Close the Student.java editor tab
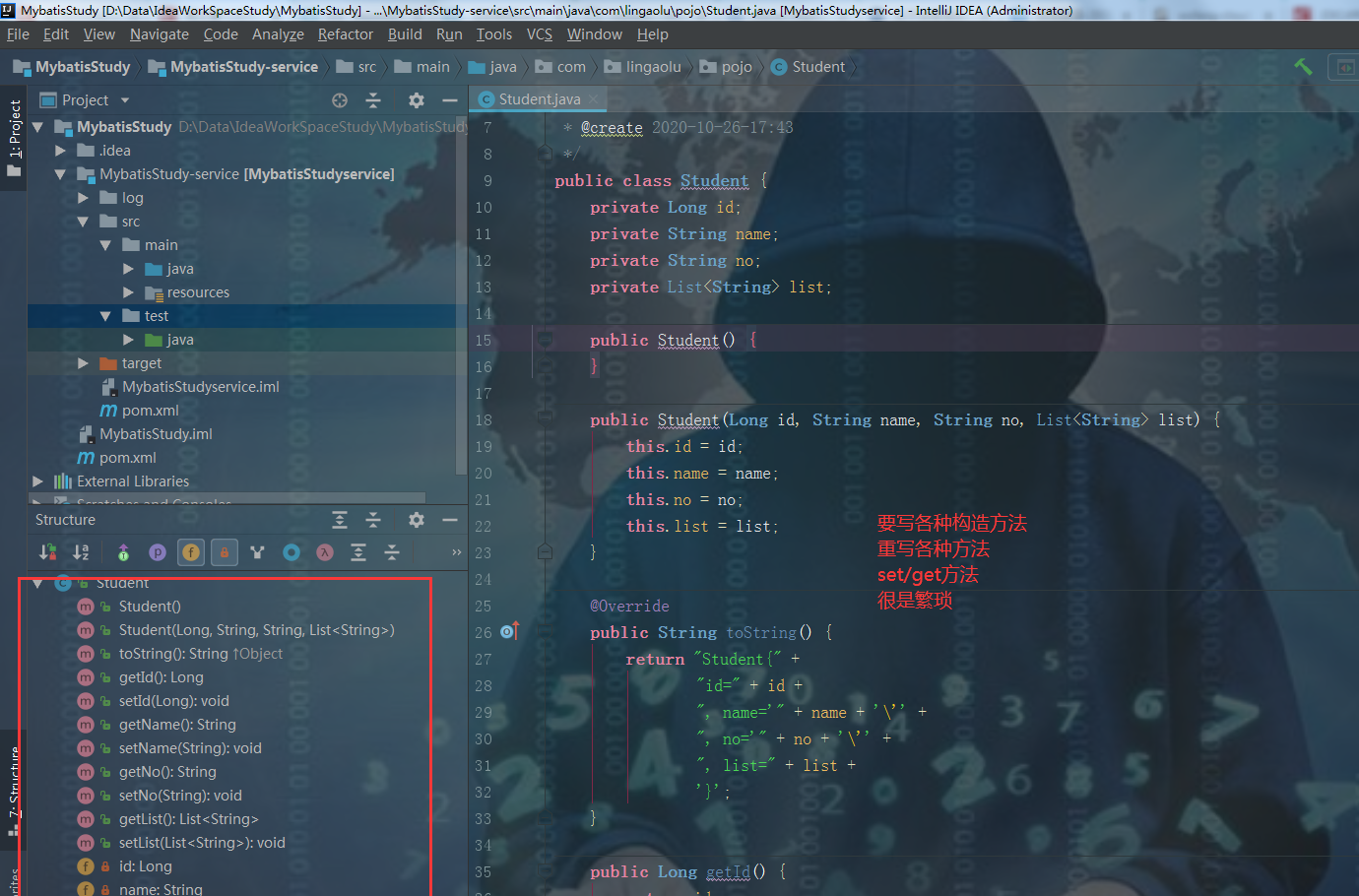Viewport: 1359px width, 896px height. point(593,99)
